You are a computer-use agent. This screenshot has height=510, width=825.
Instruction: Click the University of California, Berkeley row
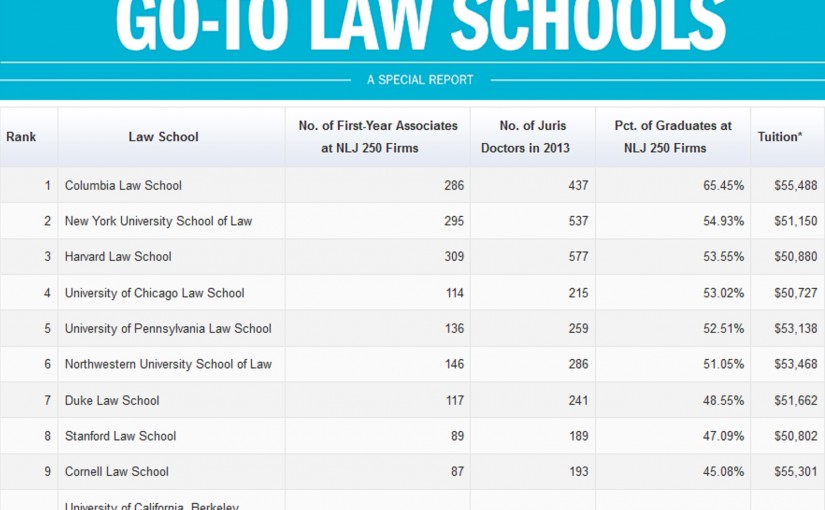pyautogui.click(x=151, y=504)
